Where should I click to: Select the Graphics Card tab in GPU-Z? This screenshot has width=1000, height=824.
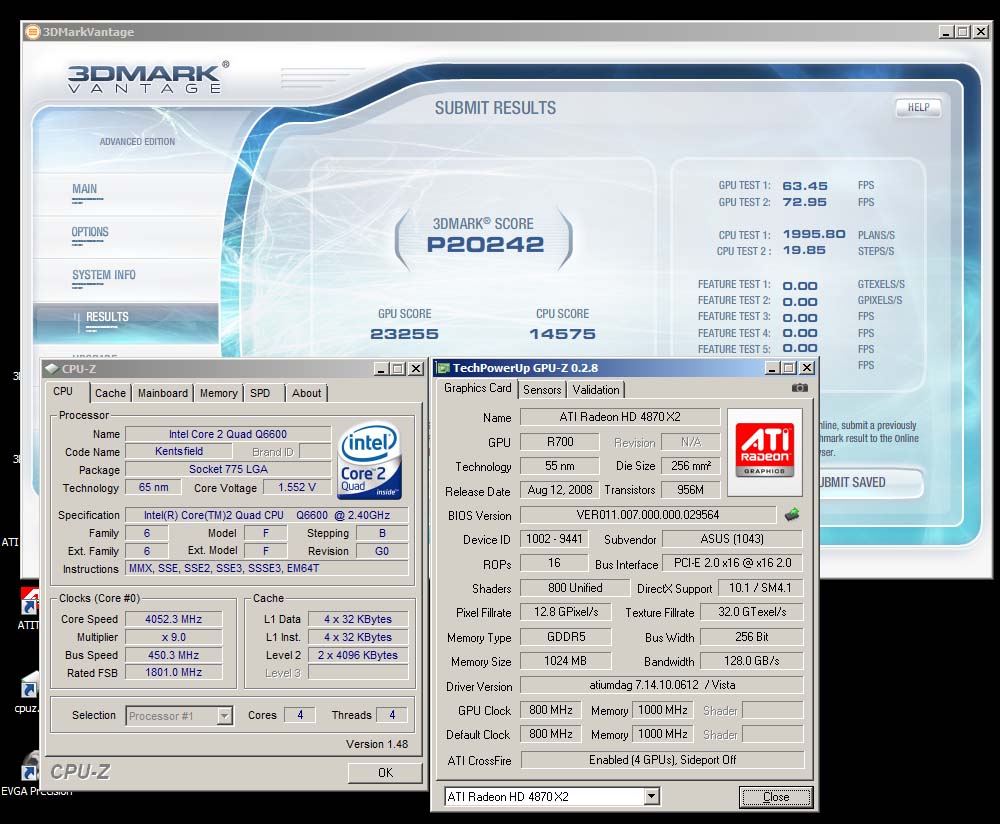coord(478,388)
